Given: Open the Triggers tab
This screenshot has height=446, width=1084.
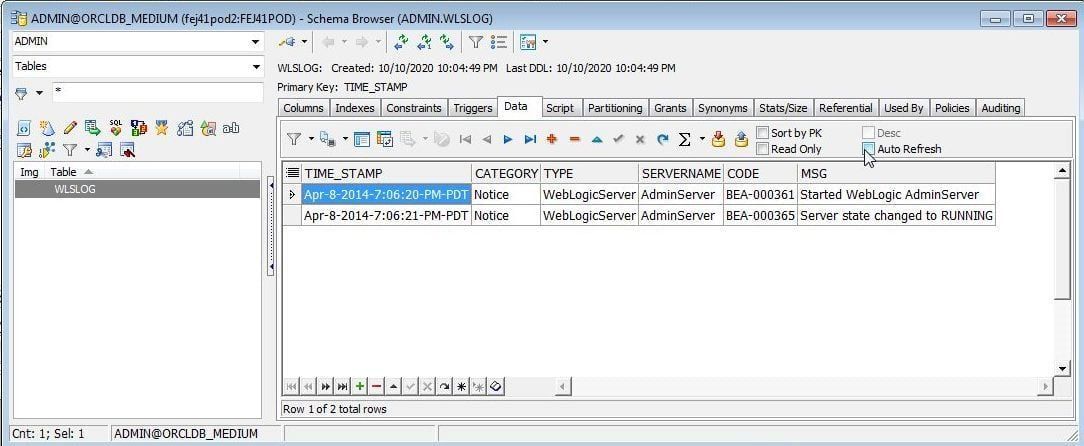Looking at the screenshot, I should tap(473, 108).
